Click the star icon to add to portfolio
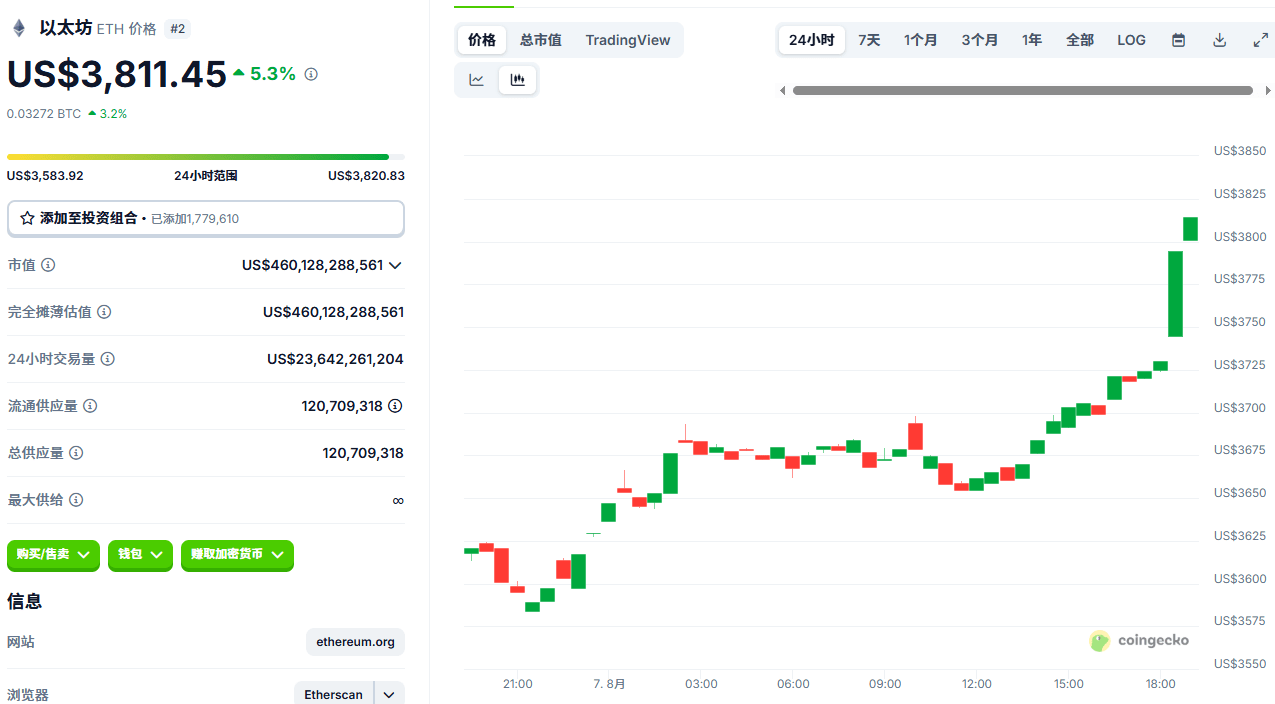Screen dimensions: 1275x704 pyautogui.click(x=27, y=218)
